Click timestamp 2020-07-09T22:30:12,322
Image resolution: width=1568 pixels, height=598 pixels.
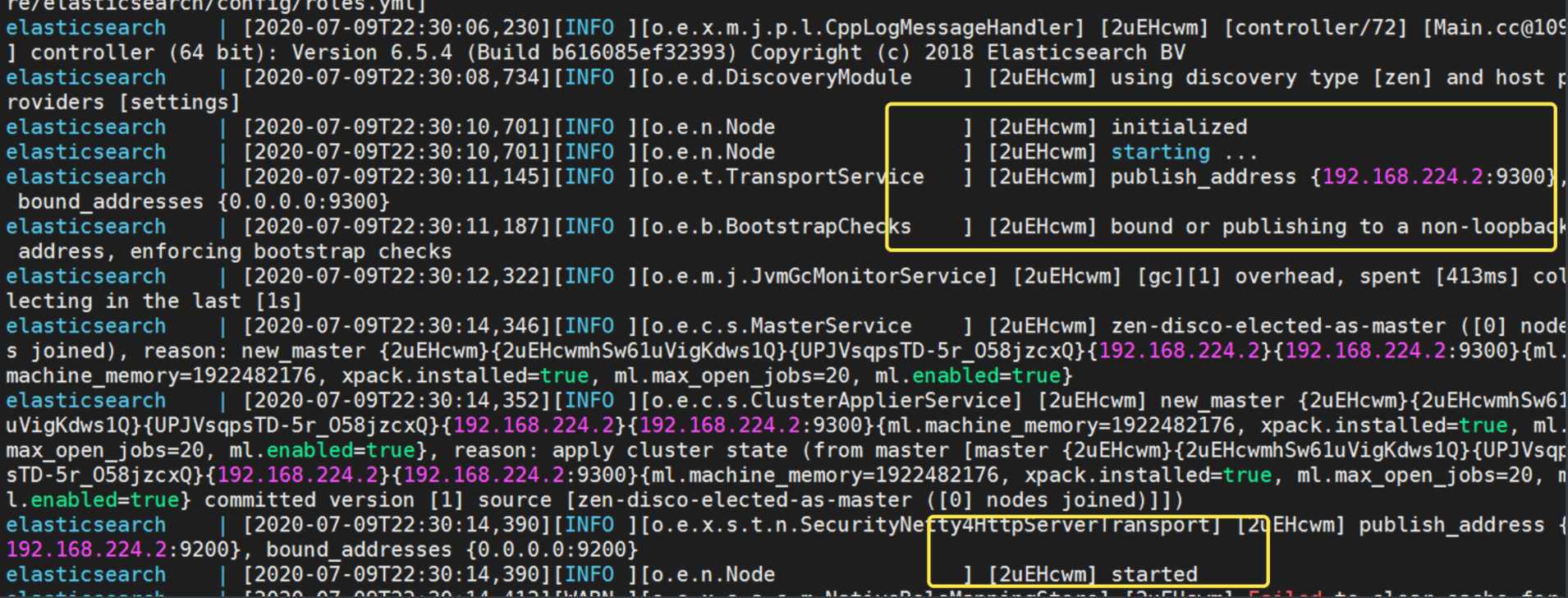(396, 277)
